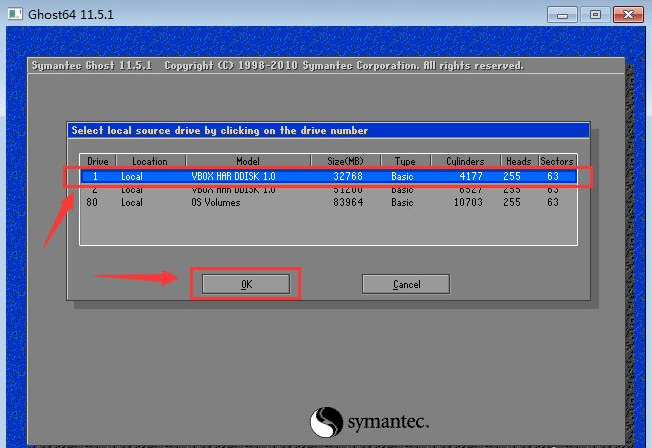Click the Drive column header
Image resolution: width=652 pixels, height=448 pixels.
[x=98, y=161]
